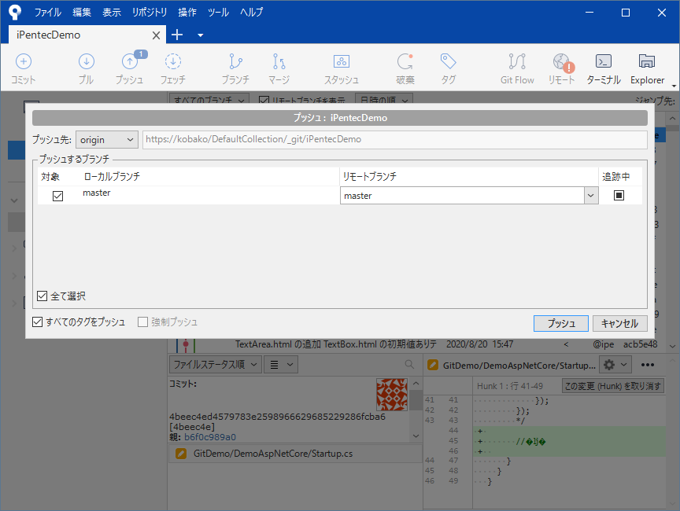The width and height of the screenshot is (680, 511).
Task: Expand the toolbar overflow arrow
Action: click(x=674, y=85)
